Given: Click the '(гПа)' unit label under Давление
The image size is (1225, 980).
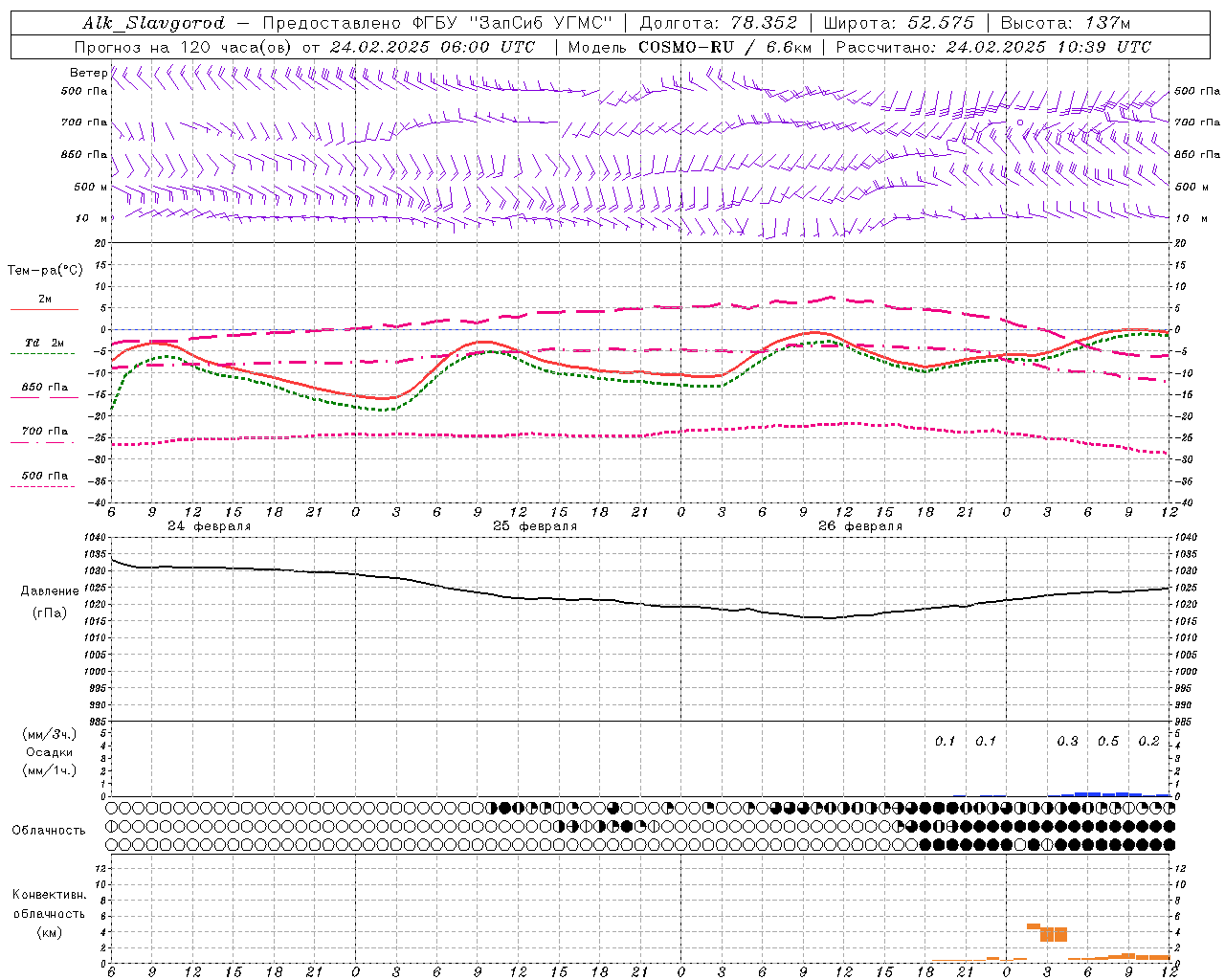Looking at the screenshot, I should [x=50, y=612].
